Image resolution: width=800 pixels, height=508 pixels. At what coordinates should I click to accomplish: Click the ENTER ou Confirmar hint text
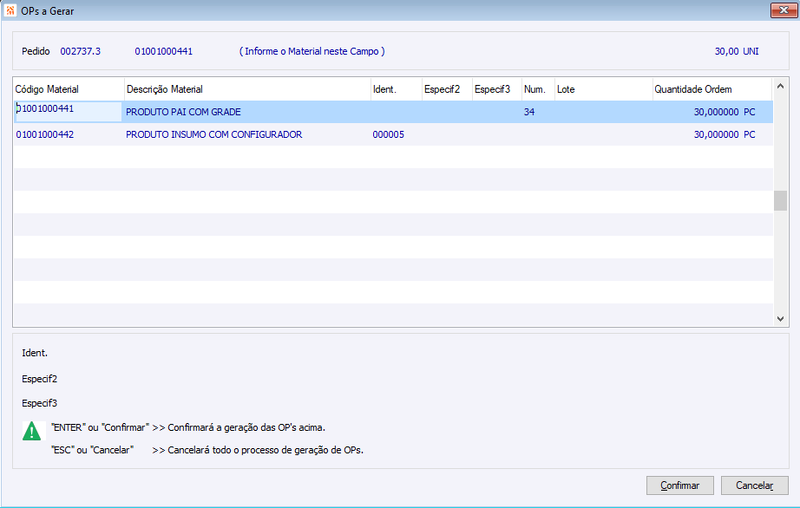[188, 427]
